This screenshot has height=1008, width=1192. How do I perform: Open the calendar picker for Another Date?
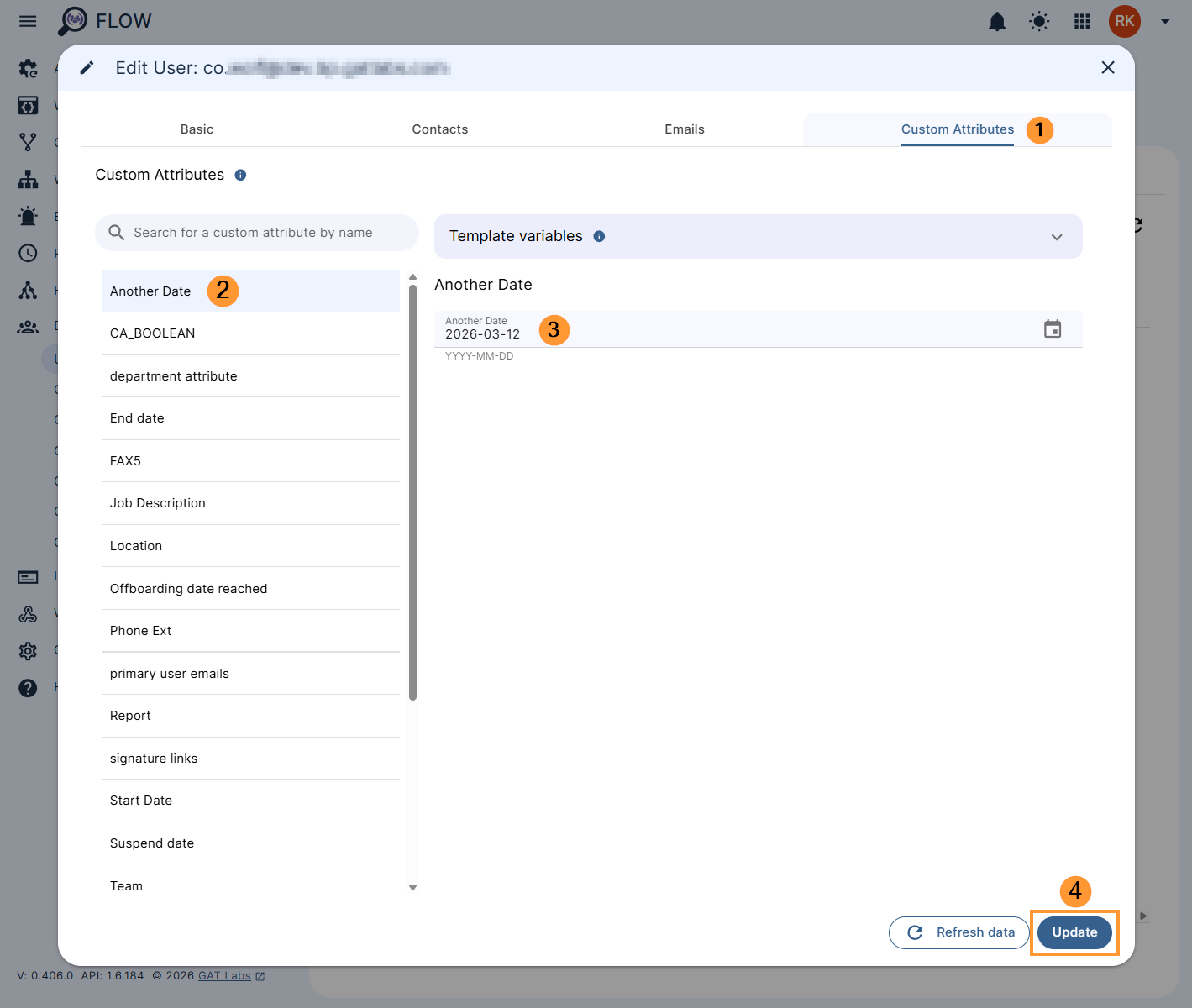point(1053,329)
